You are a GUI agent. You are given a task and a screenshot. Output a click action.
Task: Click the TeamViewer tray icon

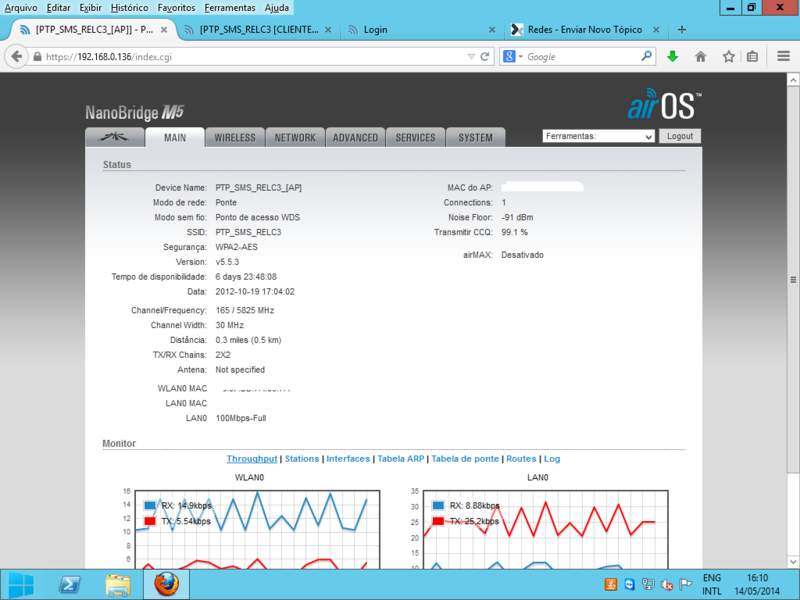pos(630,585)
